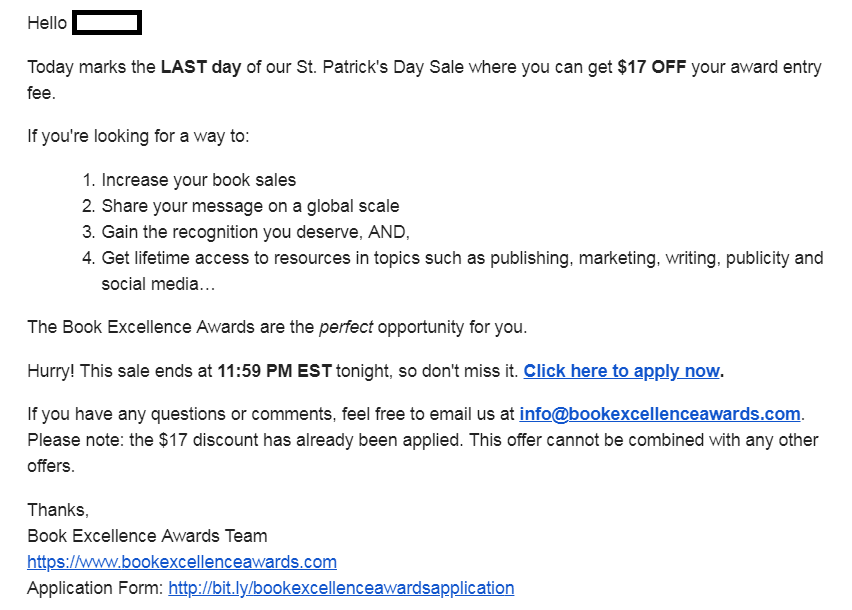Click the word 'Hurry!'
The width and height of the screenshot is (852, 610).
point(51,371)
